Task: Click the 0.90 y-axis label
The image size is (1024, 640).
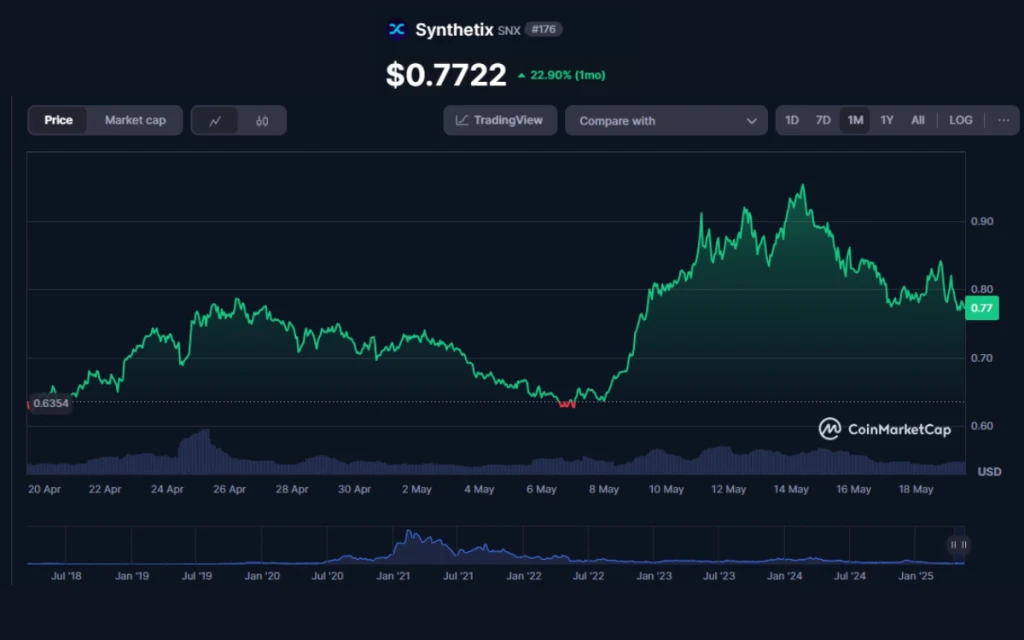Action: tap(982, 221)
